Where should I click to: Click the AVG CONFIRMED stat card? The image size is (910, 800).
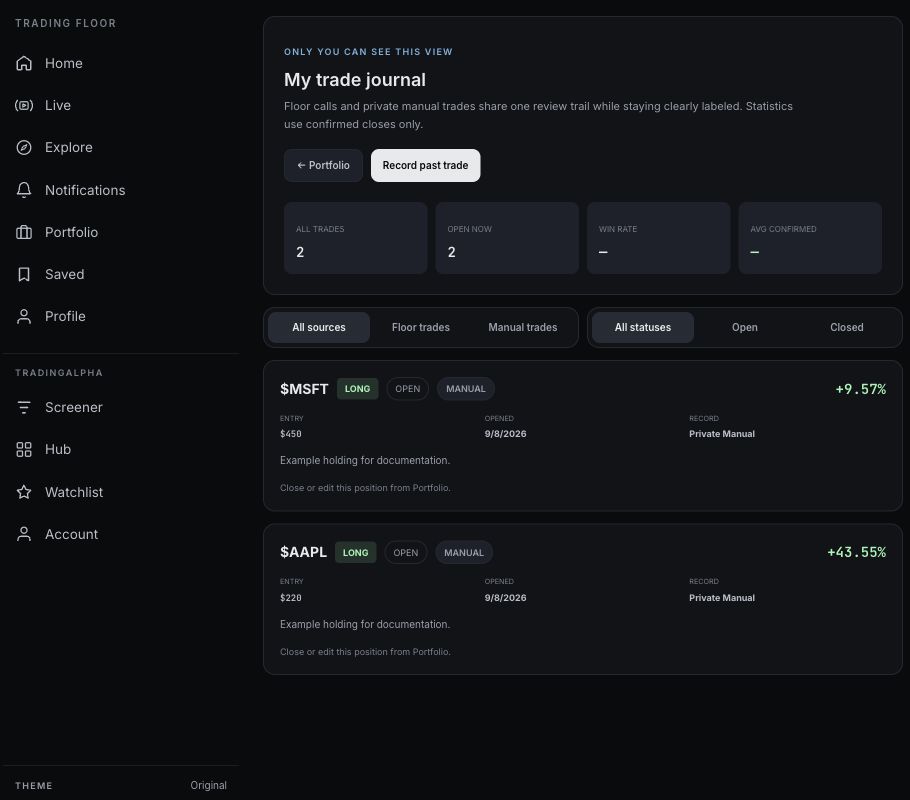[810, 238]
